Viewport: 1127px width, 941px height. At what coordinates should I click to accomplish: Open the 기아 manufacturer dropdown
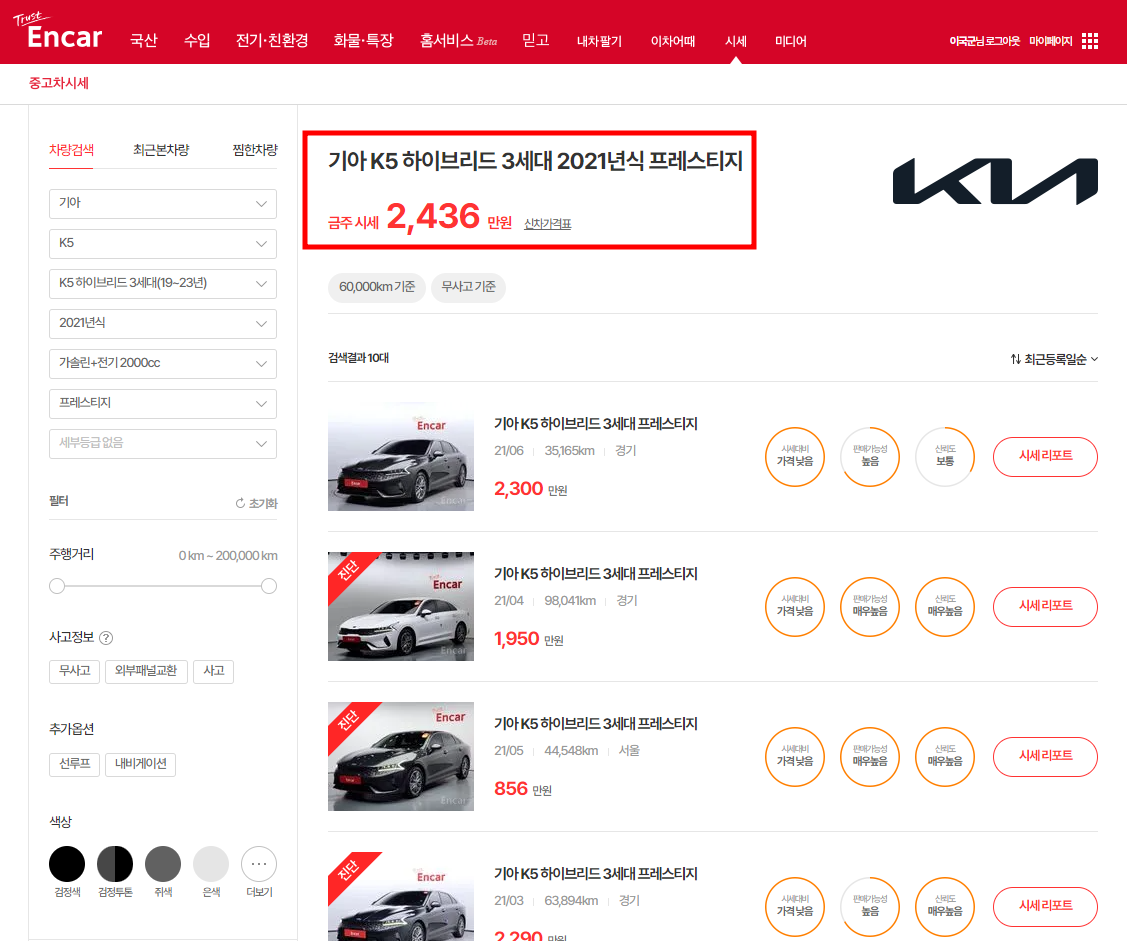point(163,203)
